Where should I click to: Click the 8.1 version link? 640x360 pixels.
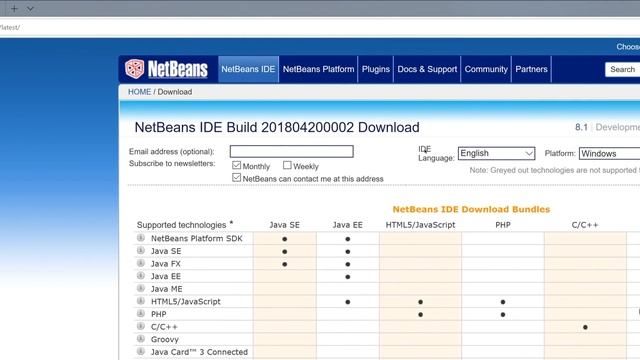coord(581,127)
